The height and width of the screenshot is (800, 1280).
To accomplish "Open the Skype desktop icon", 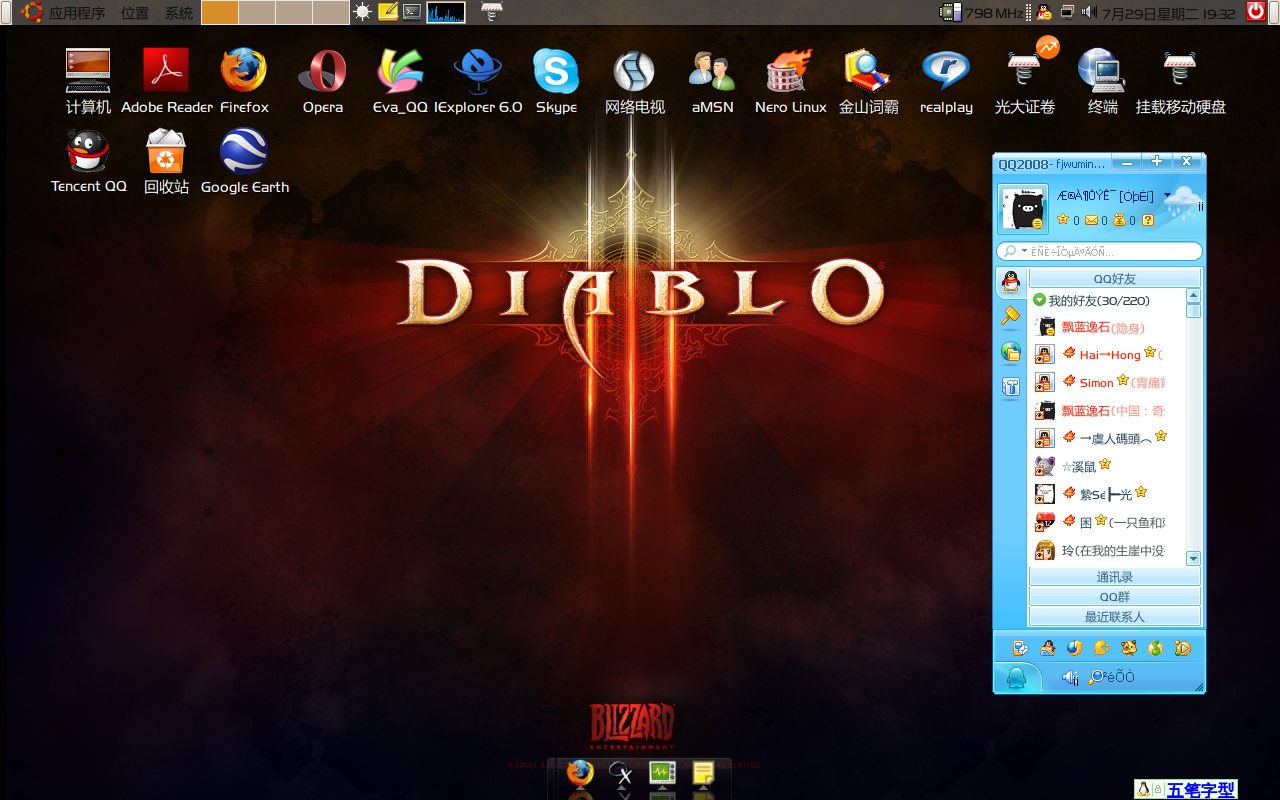I will tap(556, 82).
